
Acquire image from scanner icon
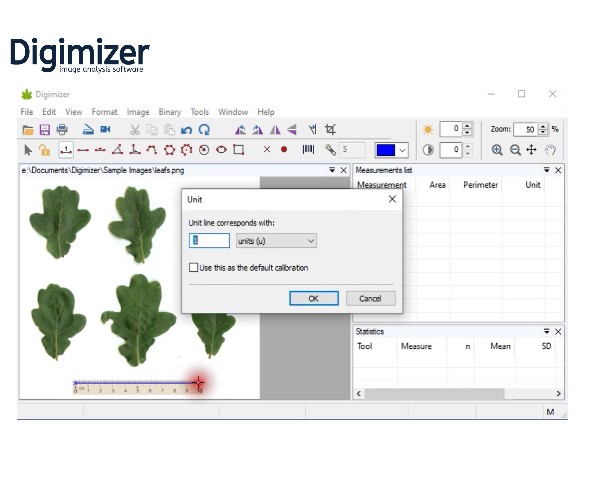click(x=88, y=130)
